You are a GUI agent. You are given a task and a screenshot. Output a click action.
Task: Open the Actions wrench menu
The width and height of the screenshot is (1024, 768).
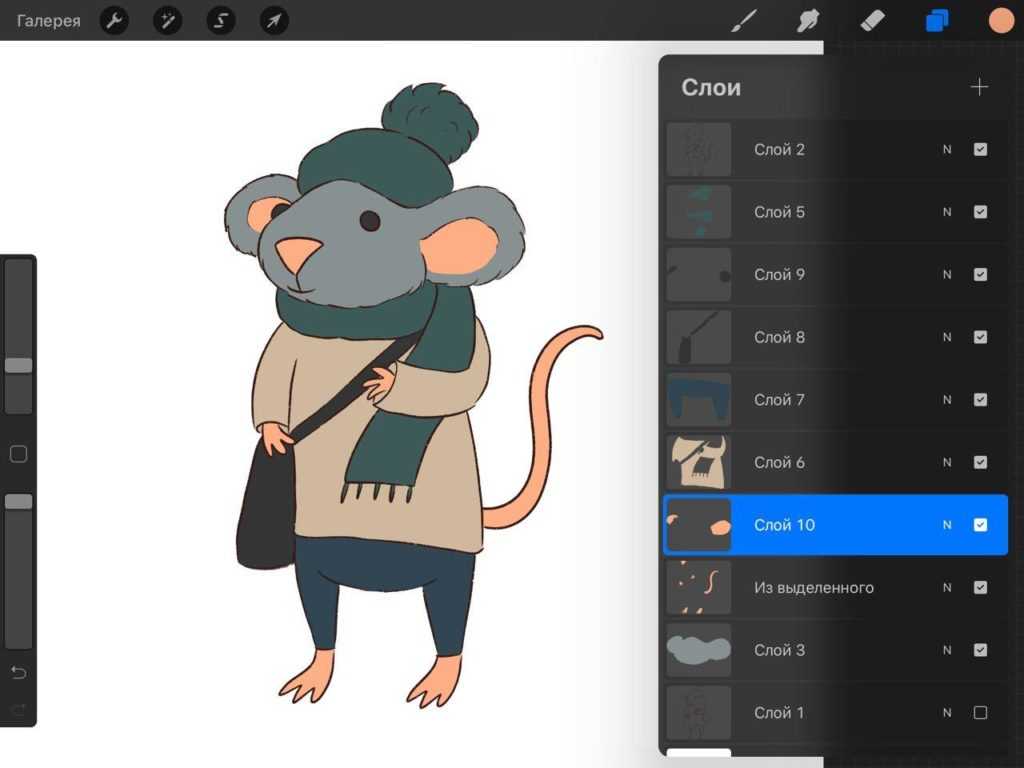[115, 20]
